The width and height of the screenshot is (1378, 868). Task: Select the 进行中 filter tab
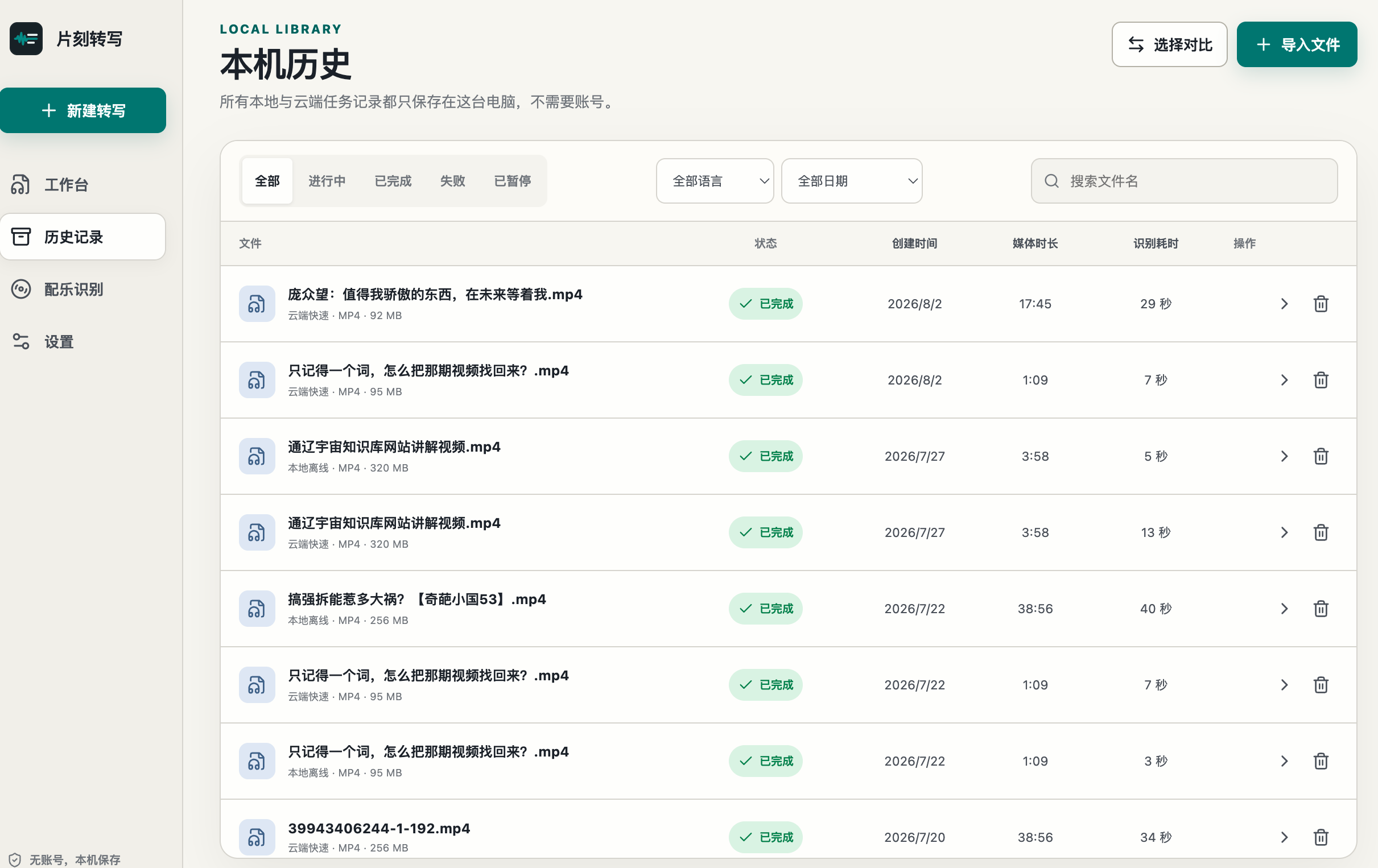coord(327,181)
